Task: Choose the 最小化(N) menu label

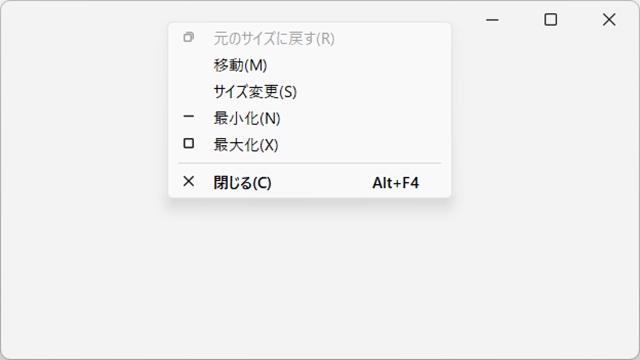Action: 247,119
